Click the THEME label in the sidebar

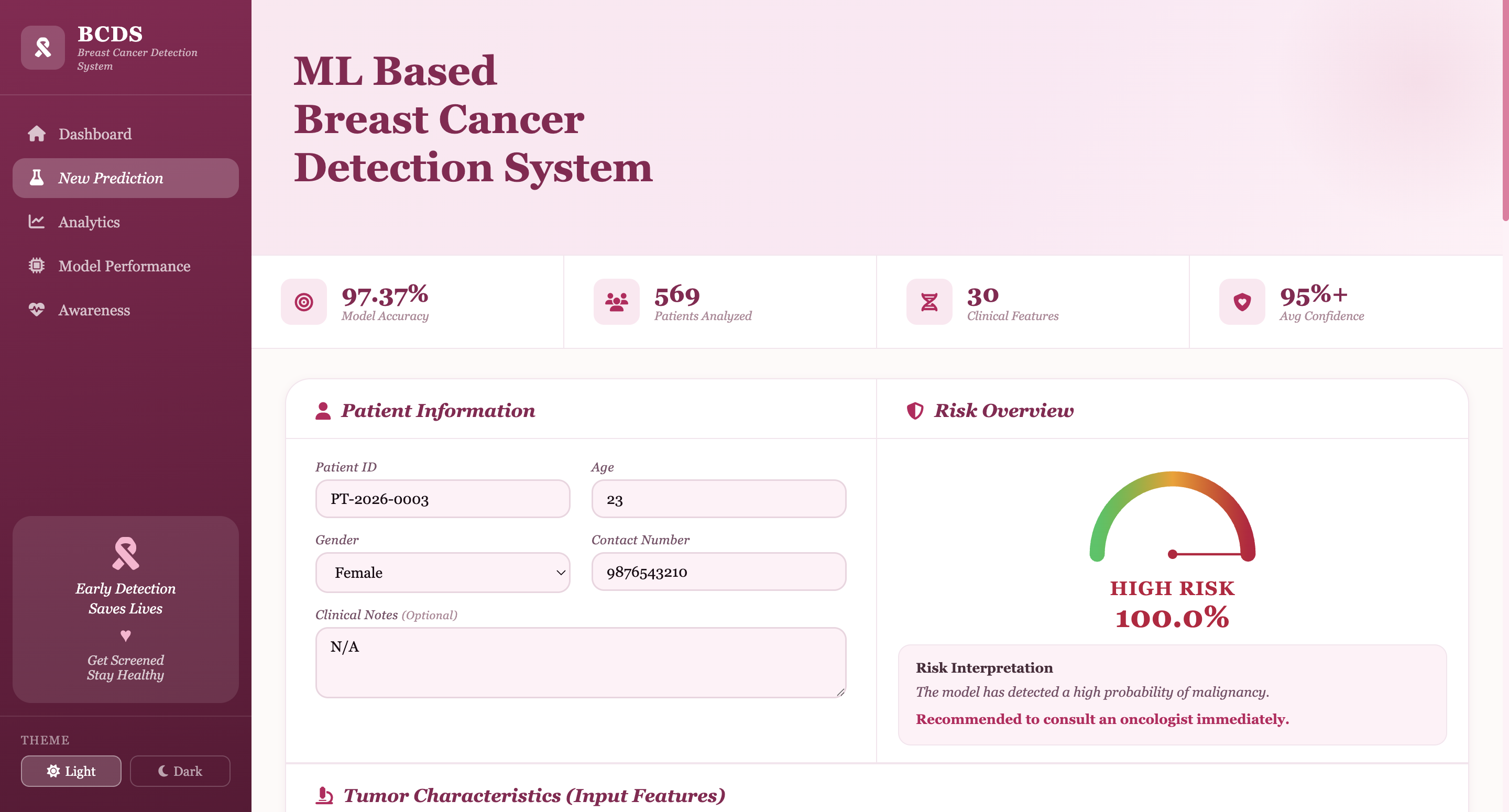(45, 740)
